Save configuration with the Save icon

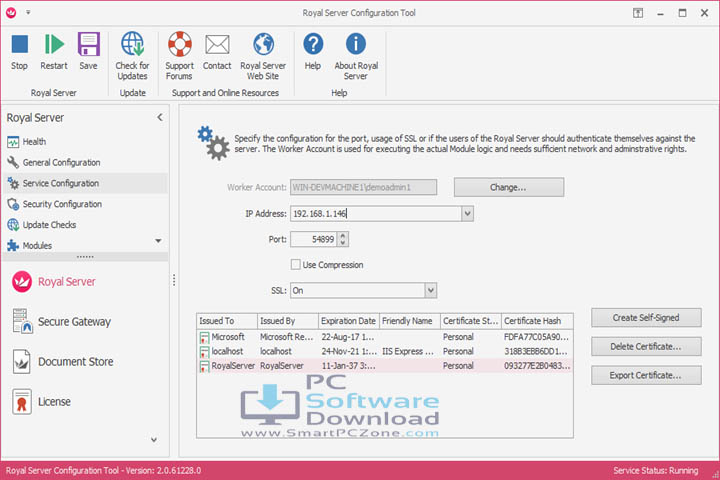pyautogui.click(x=88, y=51)
